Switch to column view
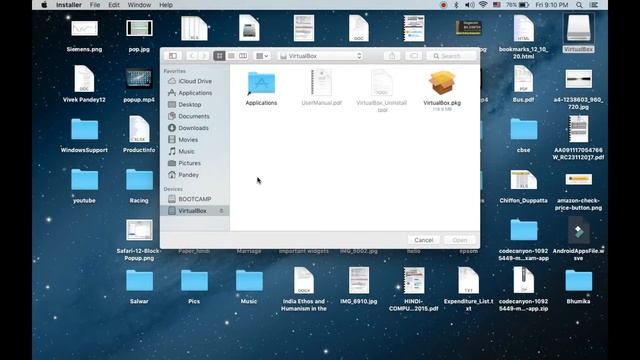The image size is (640, 360). 243,56
